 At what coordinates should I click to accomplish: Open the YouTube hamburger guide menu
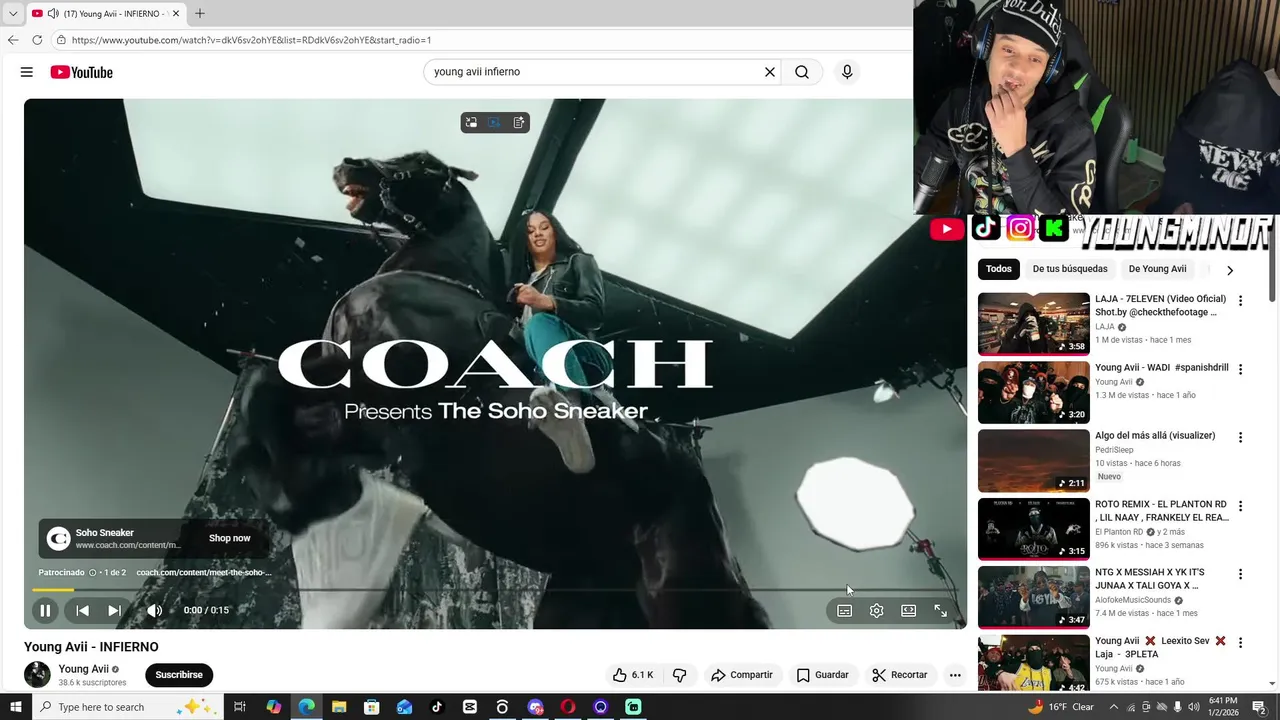click(x=27, y=72)
